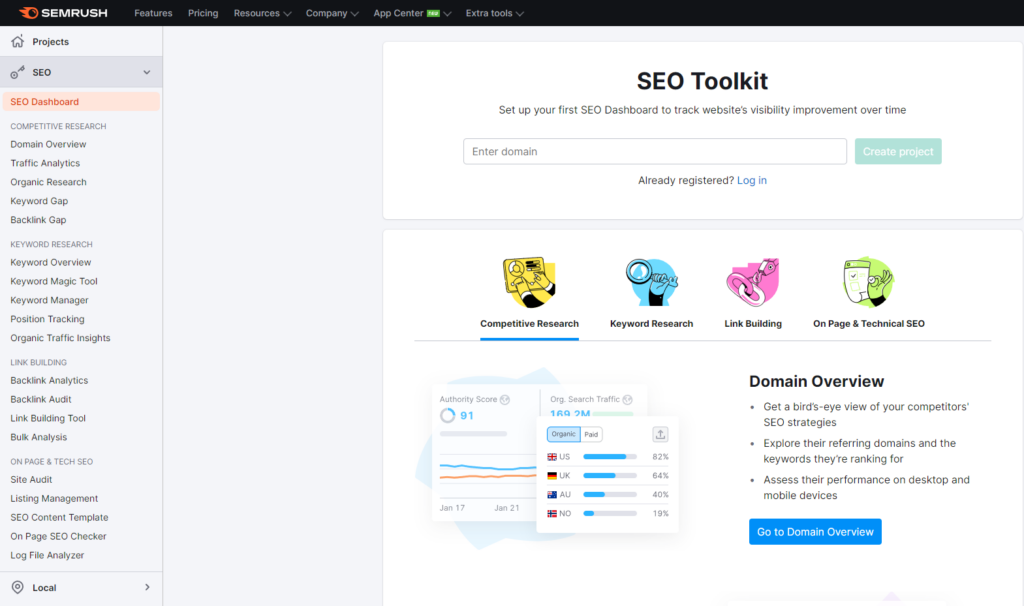Open Backlink Audit in the sidebar

(x=40, y=400)
